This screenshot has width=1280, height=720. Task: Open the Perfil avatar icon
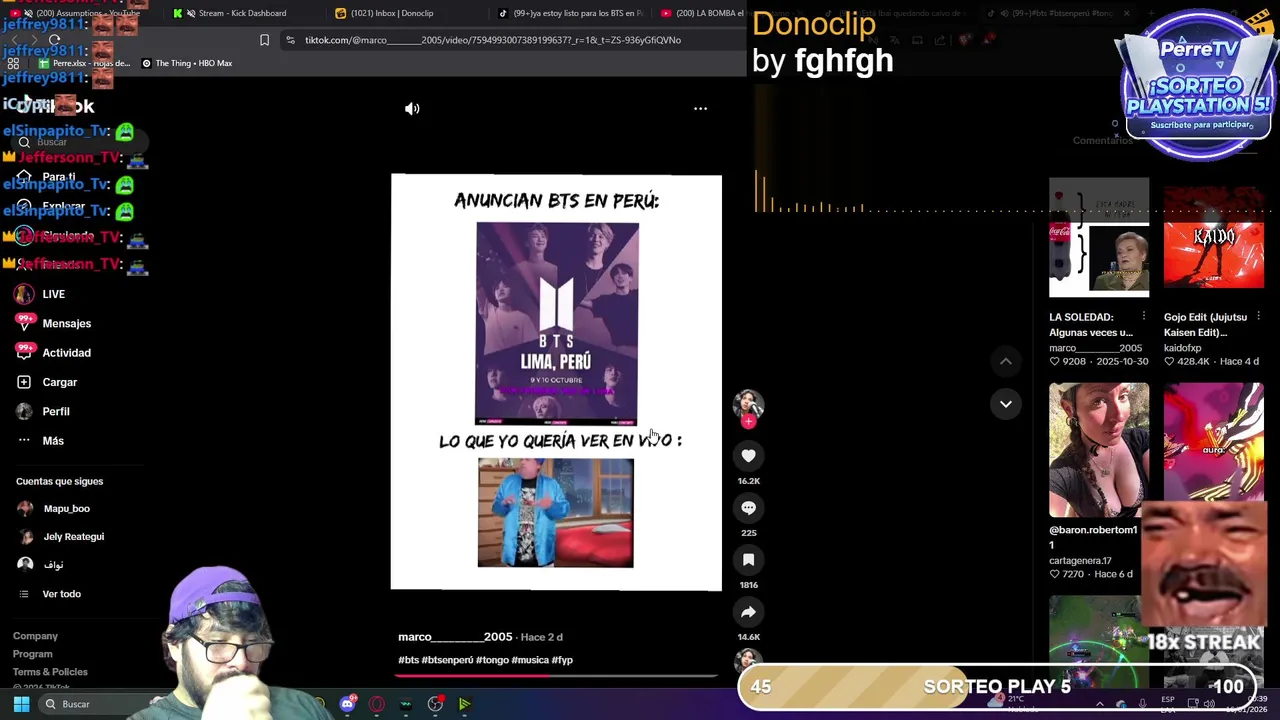[x=24, y=411]
